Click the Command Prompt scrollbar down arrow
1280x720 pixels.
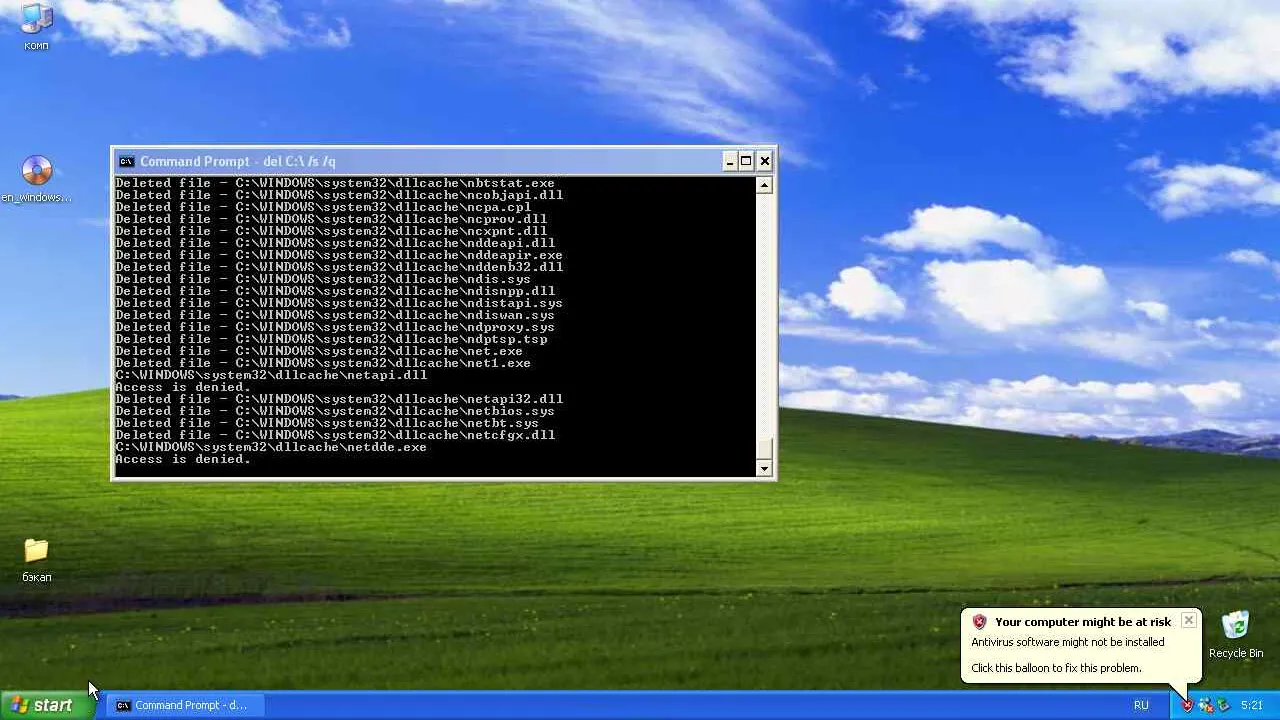coord(765,468)
